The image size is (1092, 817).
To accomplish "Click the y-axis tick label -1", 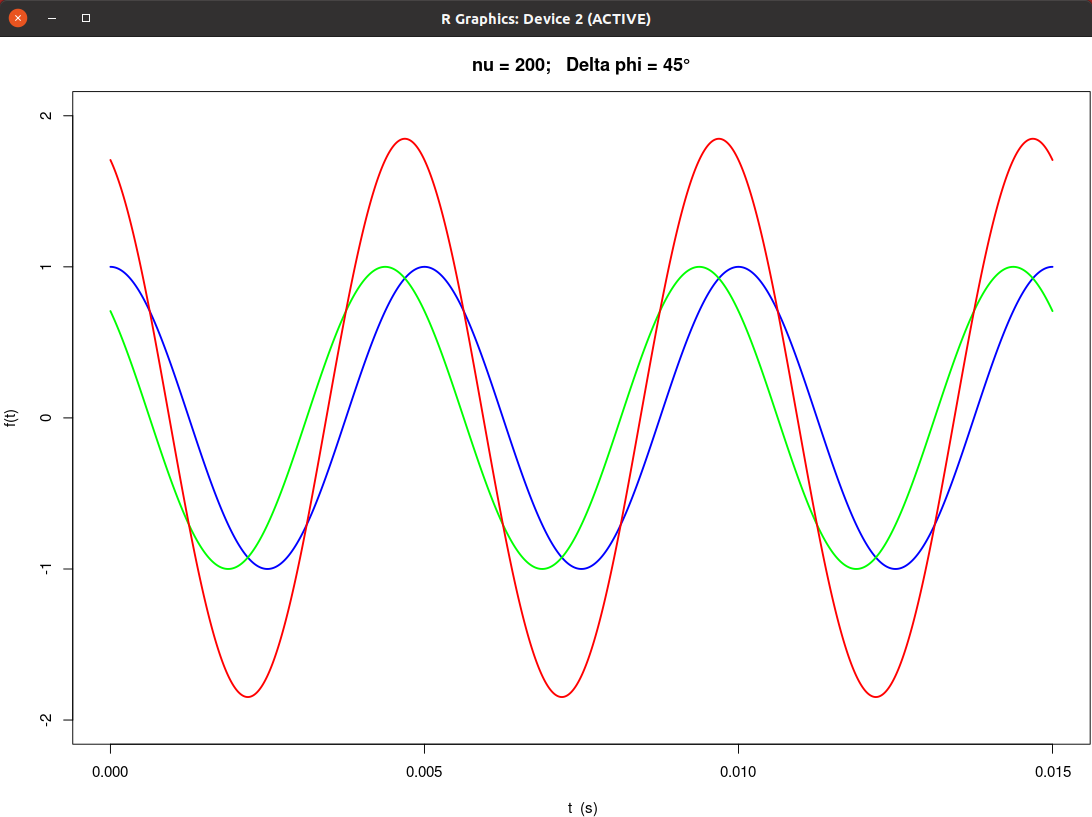I will pyautogui.click(x=46, y=569).
